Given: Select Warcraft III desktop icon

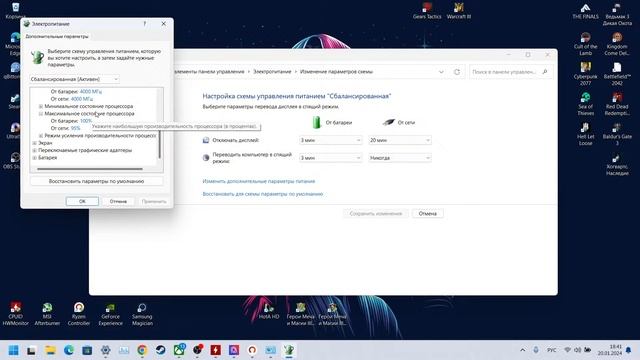Looking at the screenshot, I should pyautogui.click(x=459, y=11).
